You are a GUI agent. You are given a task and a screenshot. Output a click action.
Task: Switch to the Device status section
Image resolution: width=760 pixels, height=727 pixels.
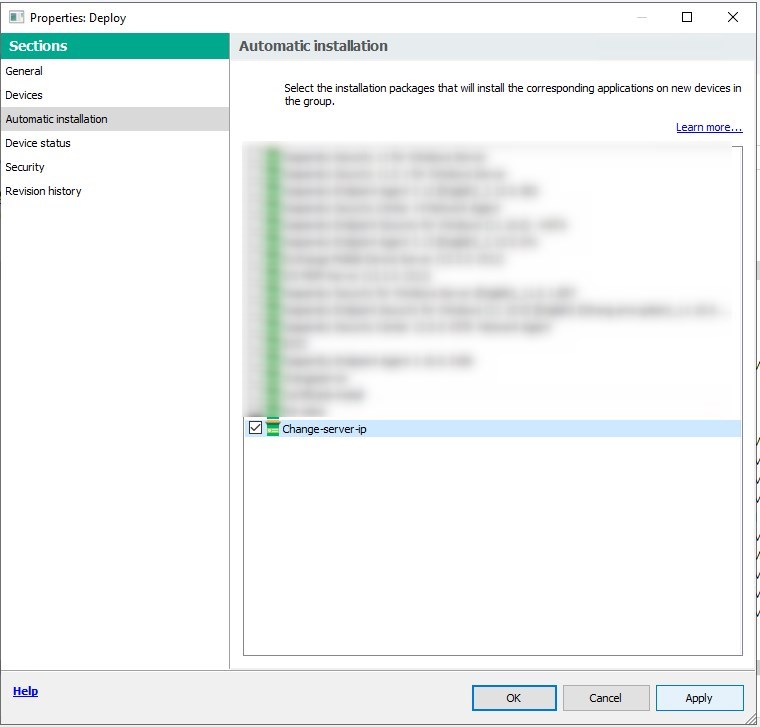[38, 143]
